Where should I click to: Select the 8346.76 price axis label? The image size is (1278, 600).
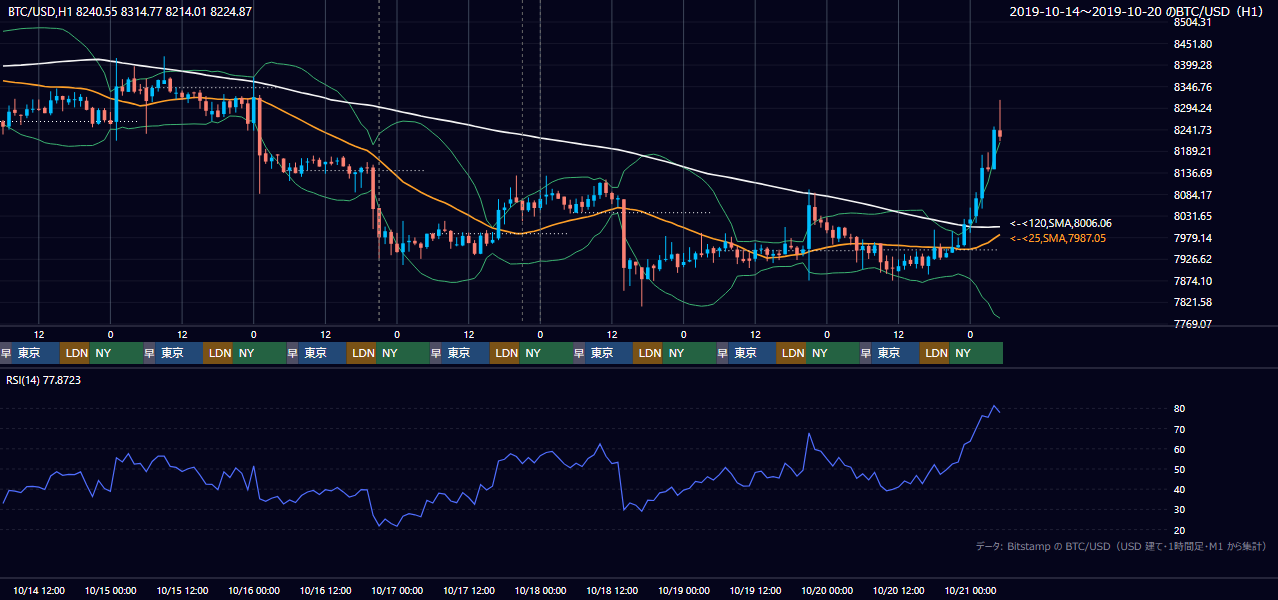1193,87
